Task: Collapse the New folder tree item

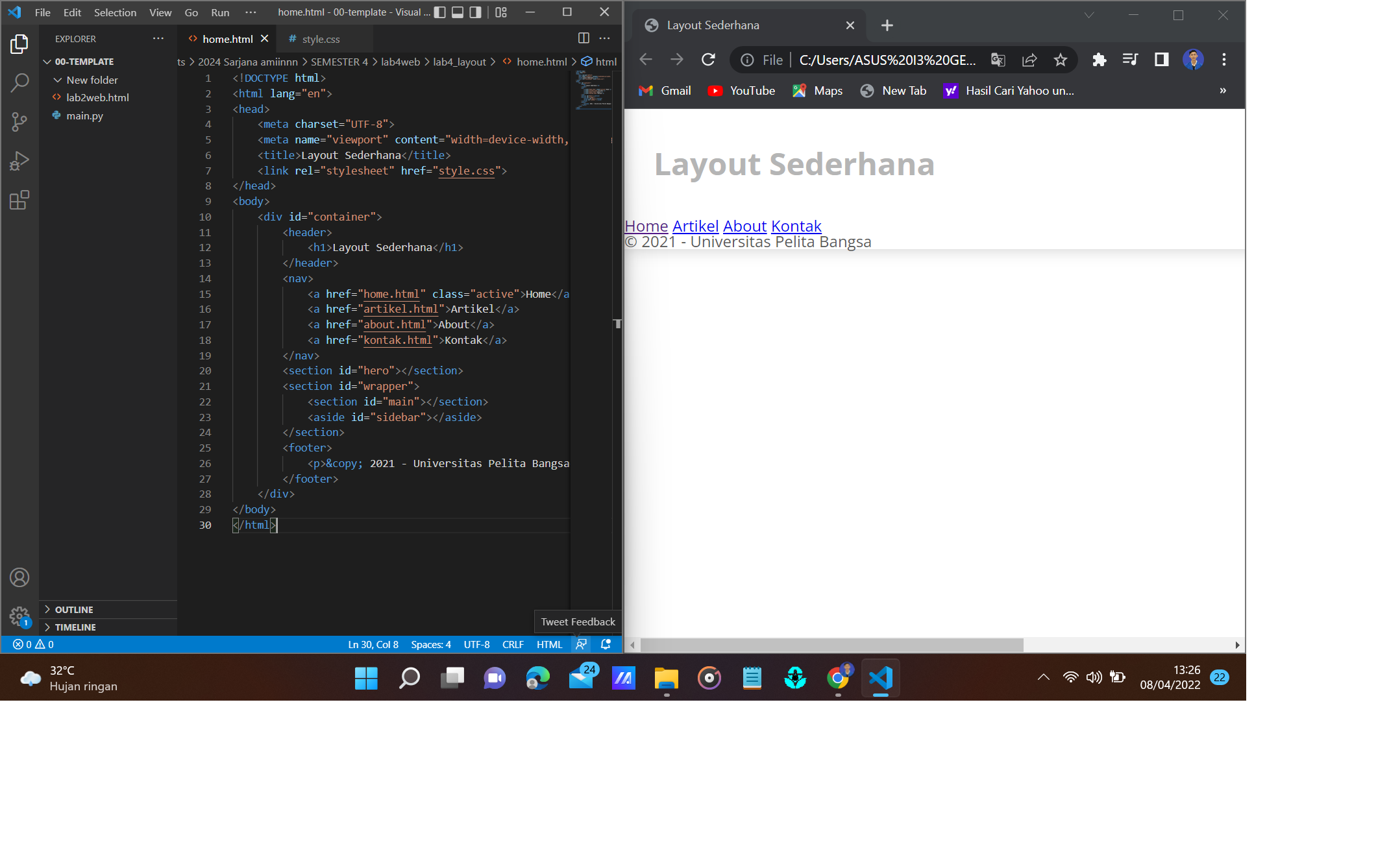Action: [x=58, y=80]
